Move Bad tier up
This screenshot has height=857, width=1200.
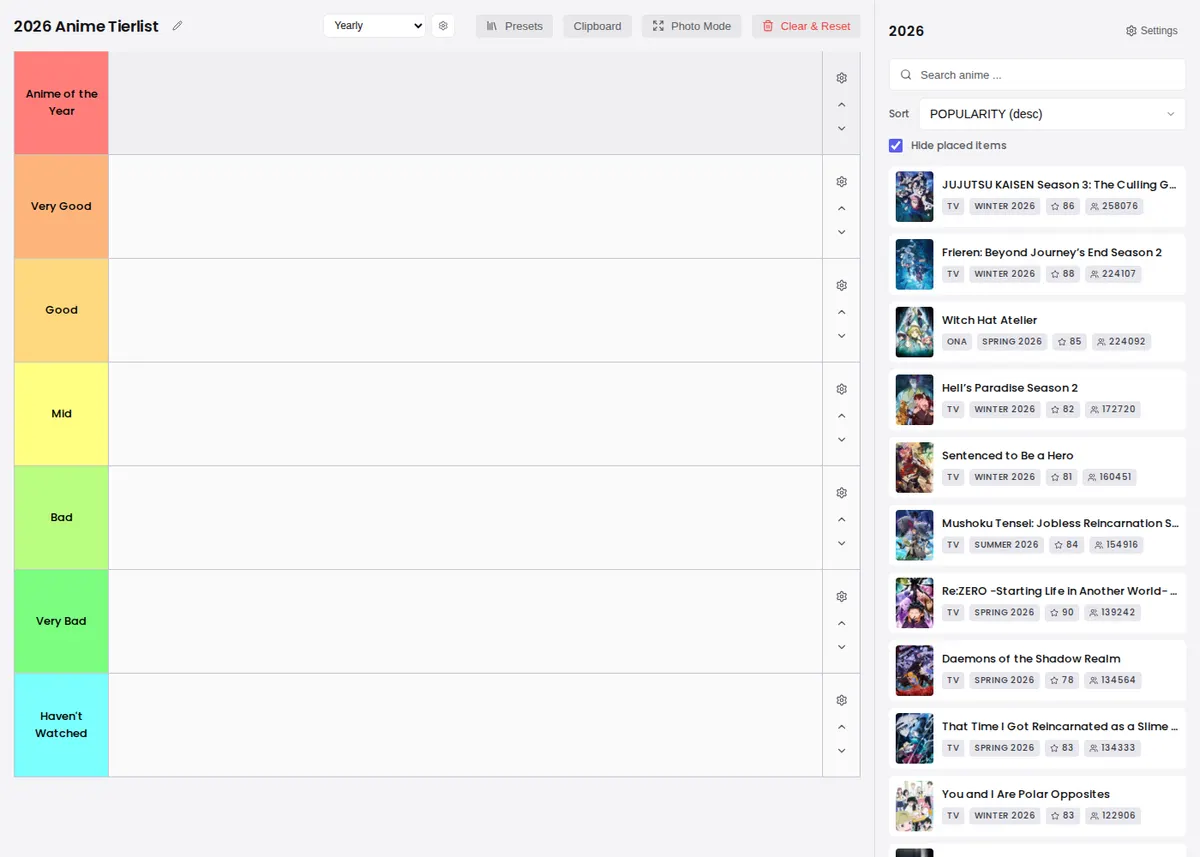[x=841, y=519]
